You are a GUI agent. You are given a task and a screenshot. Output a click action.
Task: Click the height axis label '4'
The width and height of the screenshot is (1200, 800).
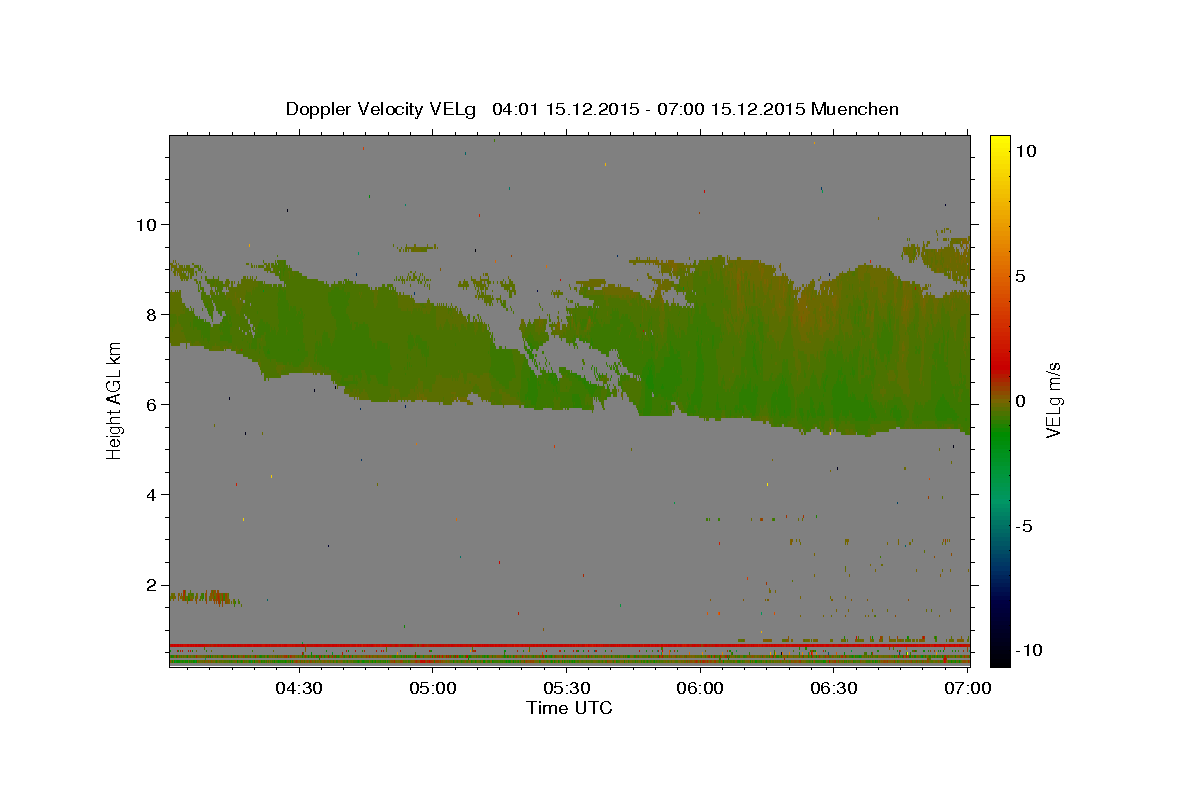(151, 494)
